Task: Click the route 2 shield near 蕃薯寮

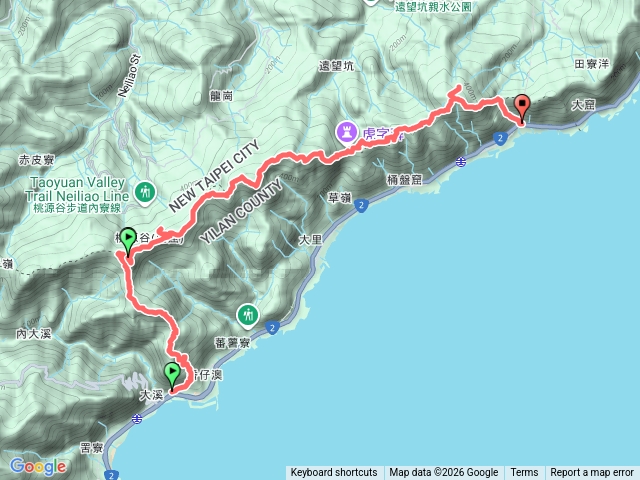Action: click(272, 328)
